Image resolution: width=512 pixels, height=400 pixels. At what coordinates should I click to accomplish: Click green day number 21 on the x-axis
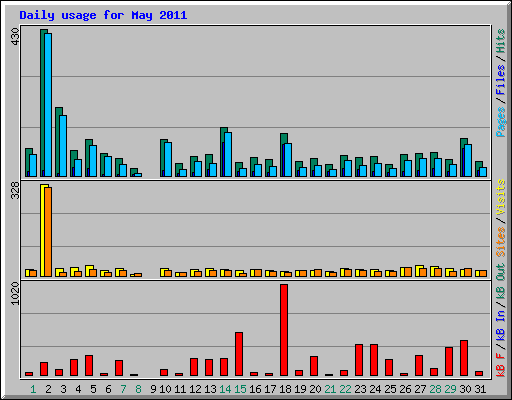[330, 389]
